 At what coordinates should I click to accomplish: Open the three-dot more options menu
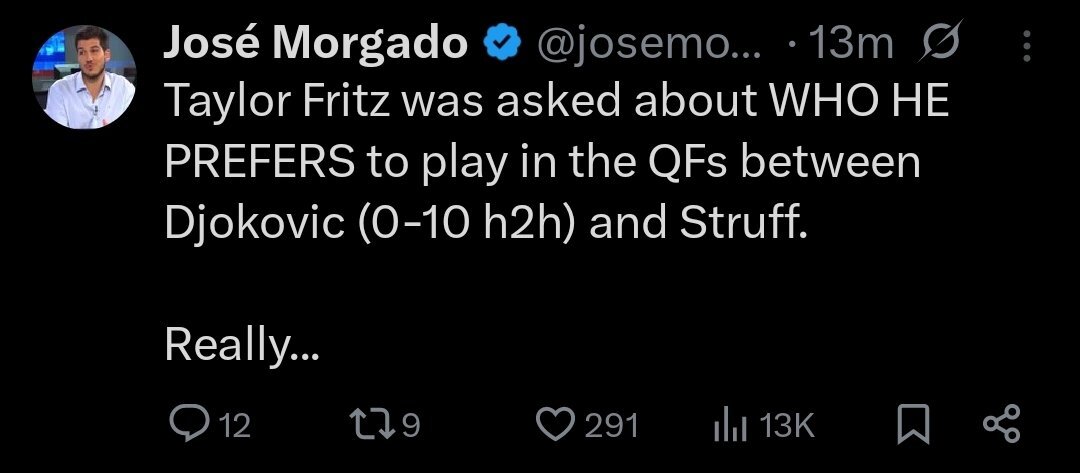pyautogui.click(x=1026, y=45)
